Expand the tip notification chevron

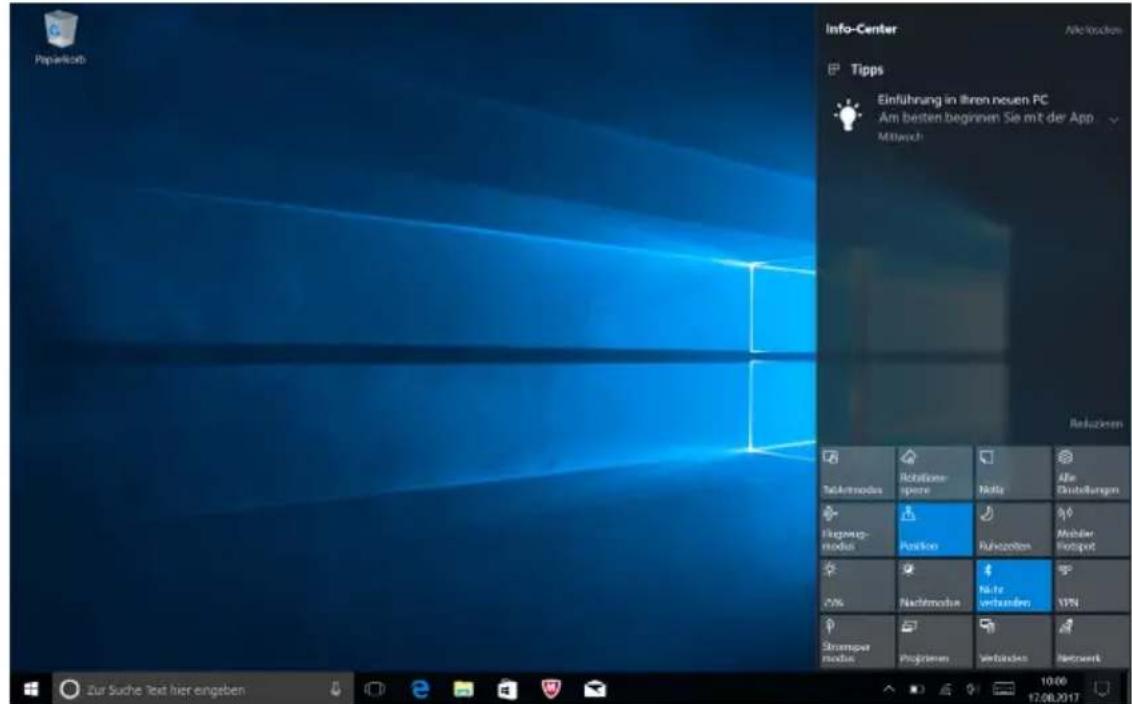(1113, 120)
